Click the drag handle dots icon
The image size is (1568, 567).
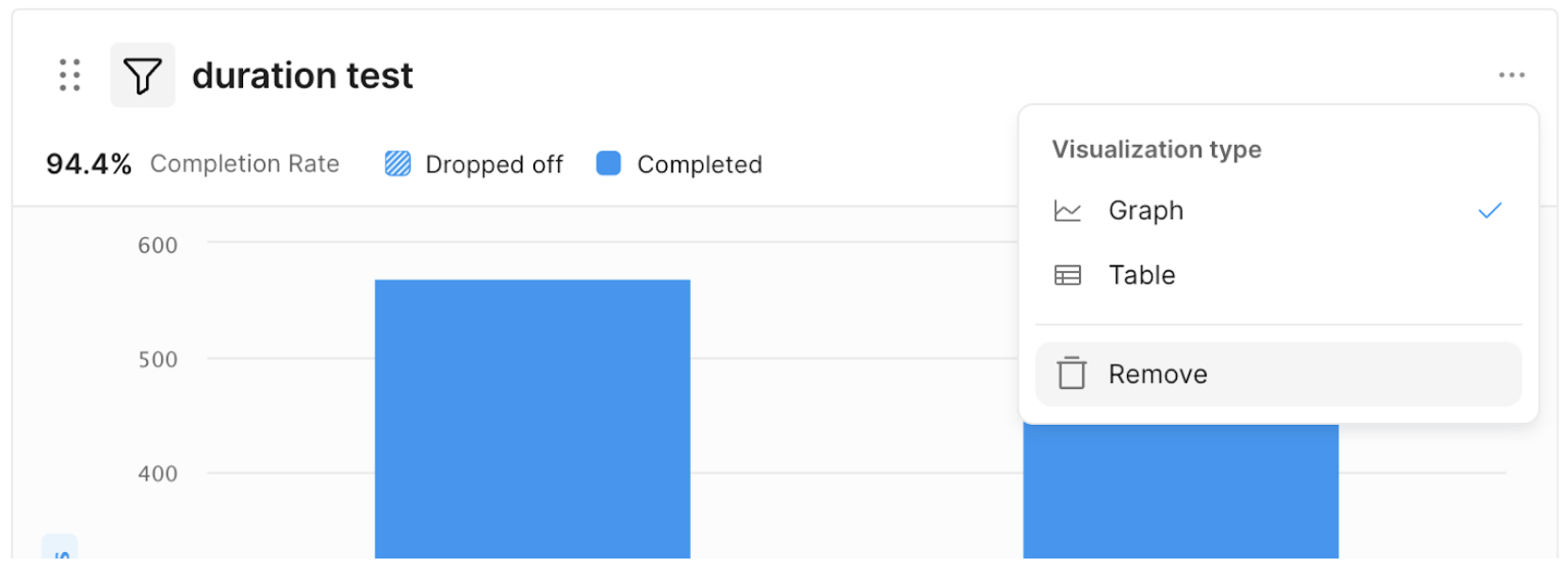(x=70, y=75)
